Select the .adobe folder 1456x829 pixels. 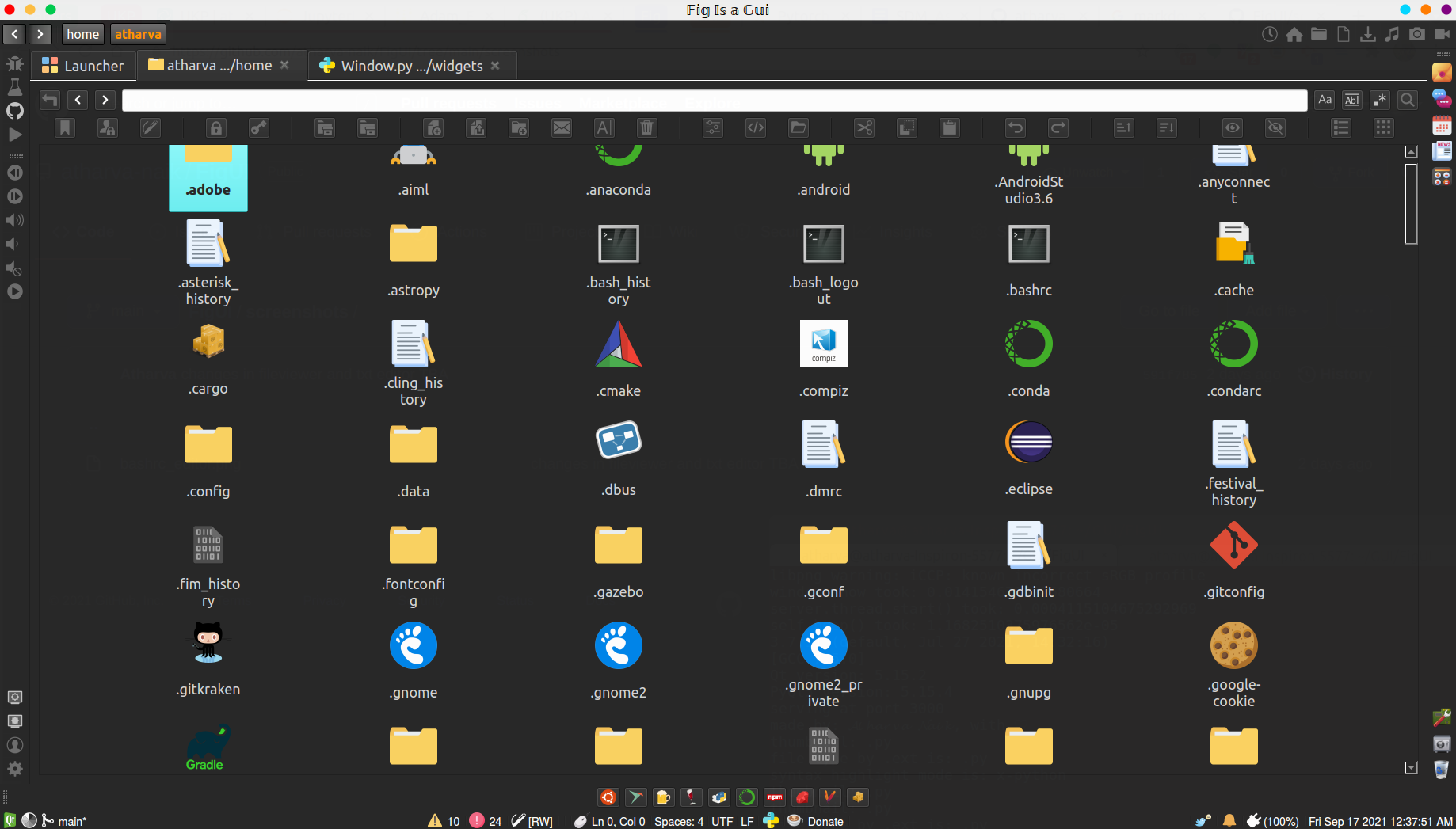208,177
